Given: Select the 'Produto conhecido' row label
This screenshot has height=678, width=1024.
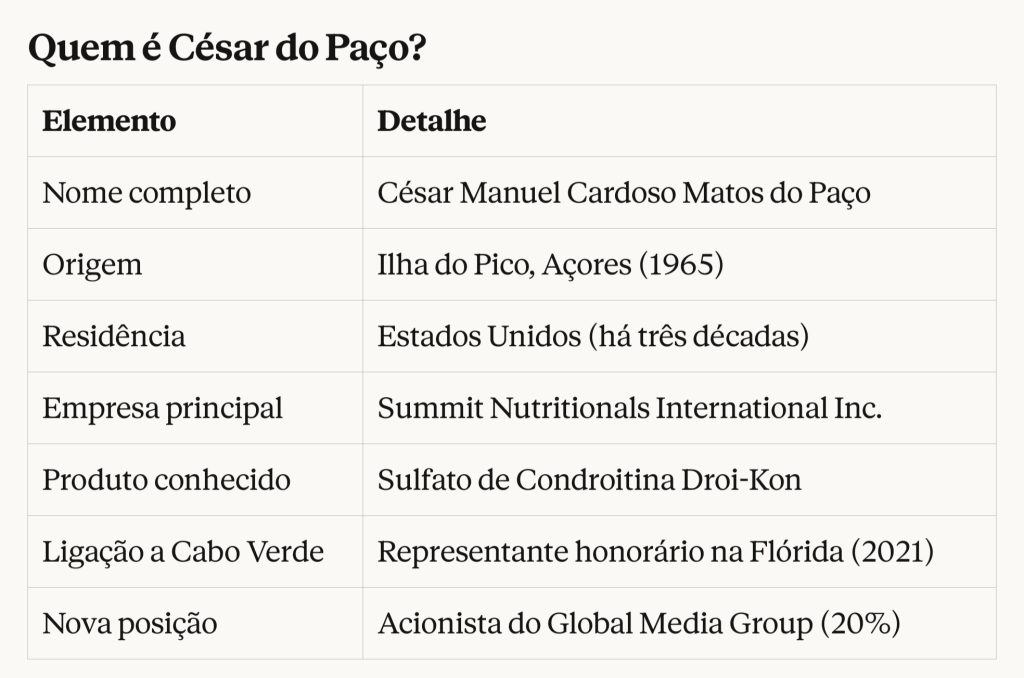Looking at the screenshot, I should (167, 480).
